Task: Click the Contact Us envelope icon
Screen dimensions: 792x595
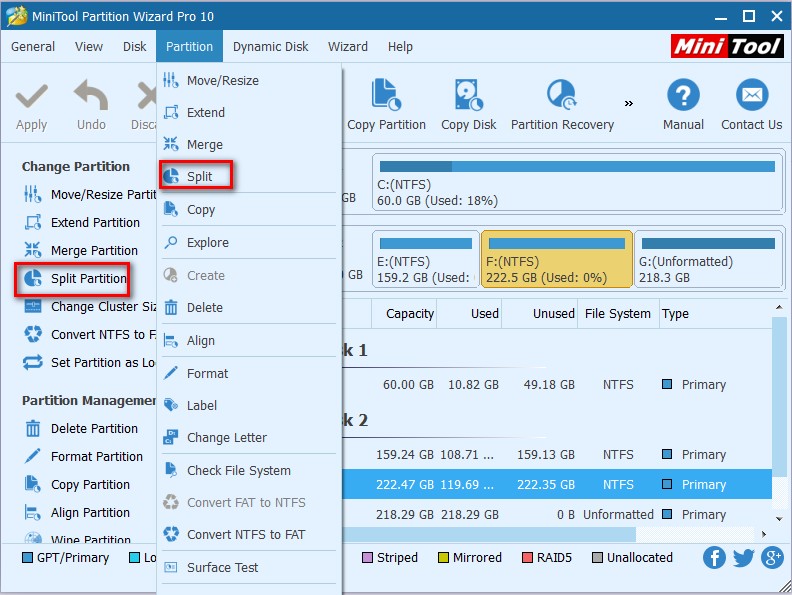Action: [x=752, y=94]
